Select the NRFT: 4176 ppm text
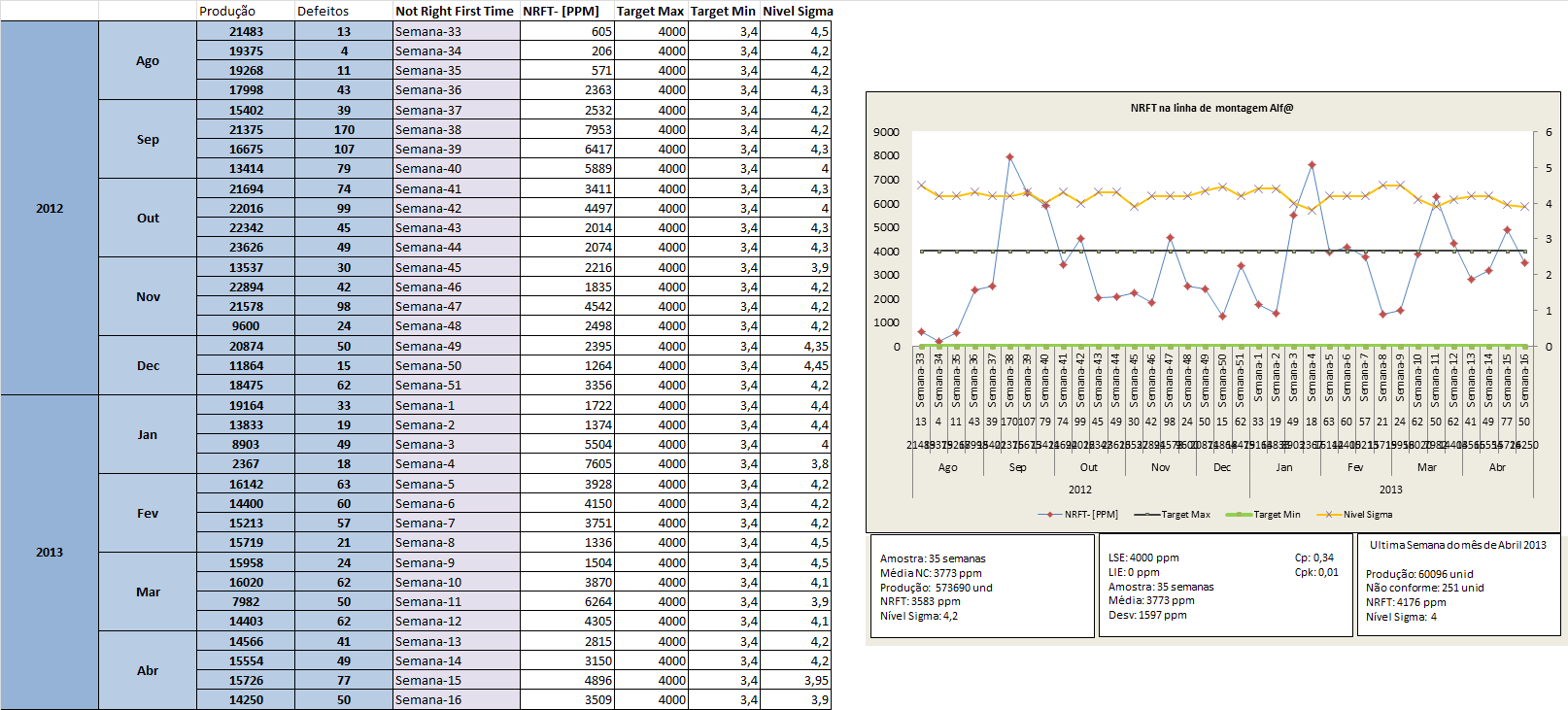This screenshot has height=710, width=1568. point(1406,602)
